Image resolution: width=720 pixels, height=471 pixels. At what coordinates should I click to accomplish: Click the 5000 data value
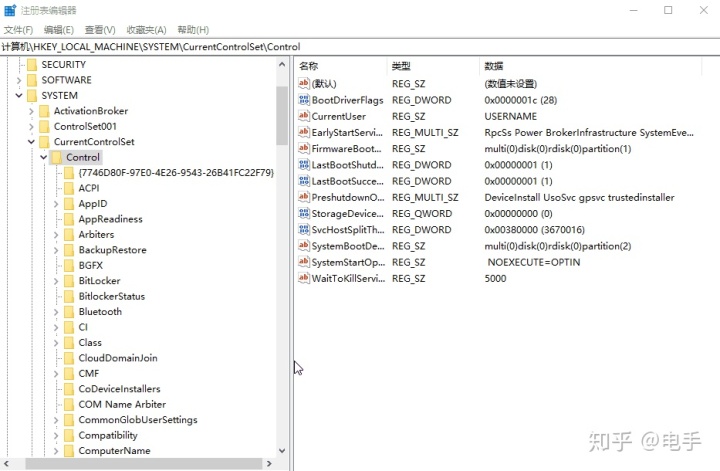(495, 278)
